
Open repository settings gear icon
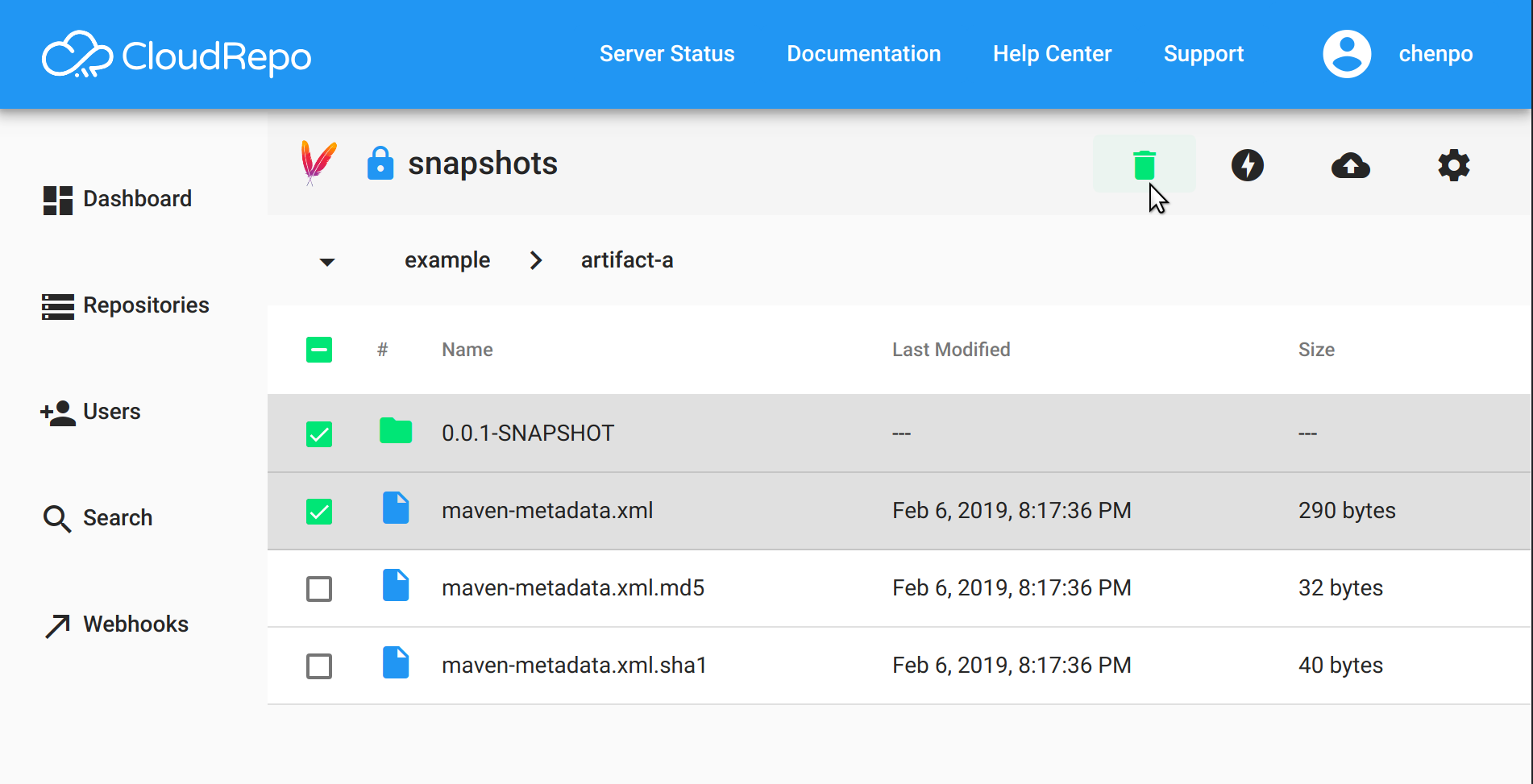pyautogui.click(x=1453, y=165)
